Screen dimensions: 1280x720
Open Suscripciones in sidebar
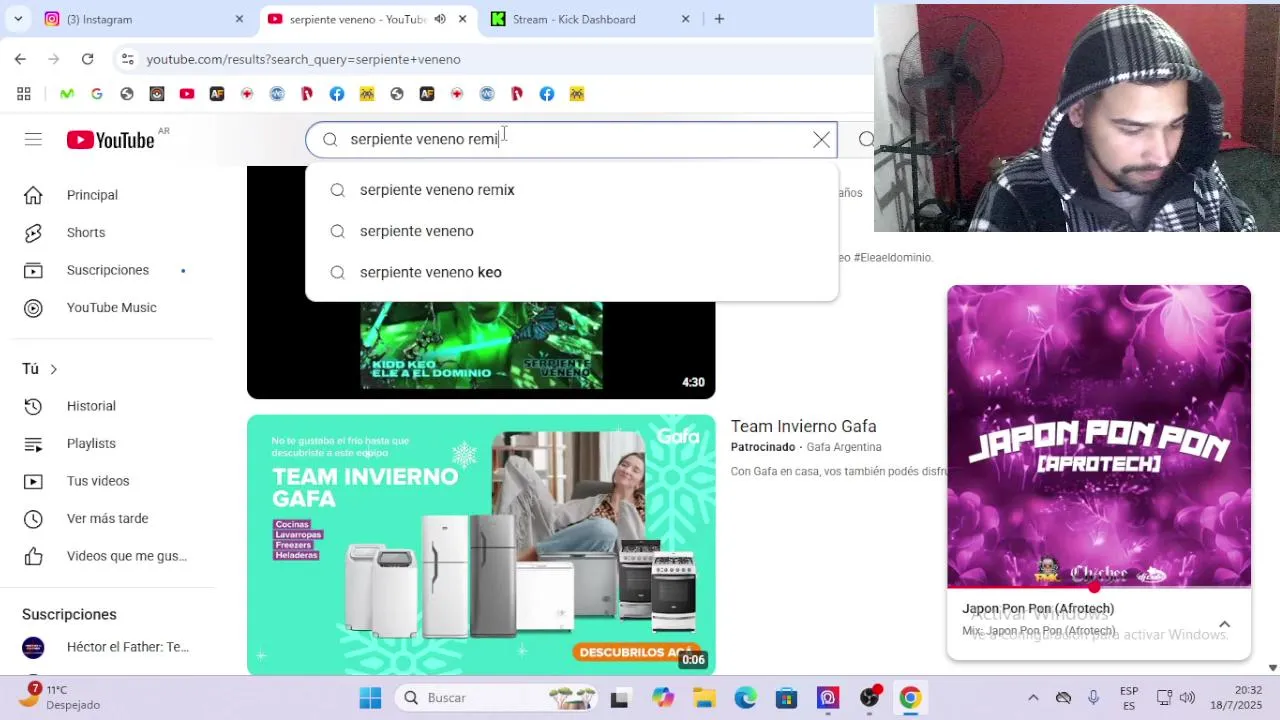108,270
